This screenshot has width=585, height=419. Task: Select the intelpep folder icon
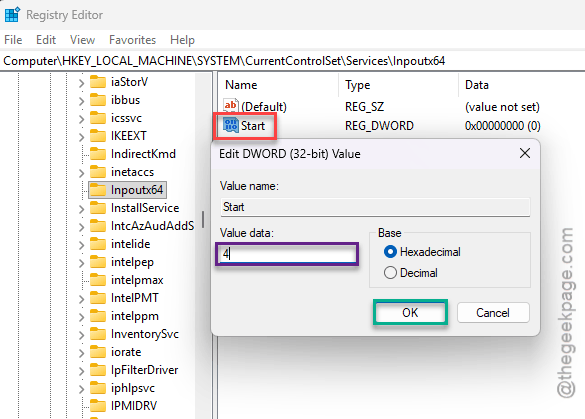pos(98,262)
